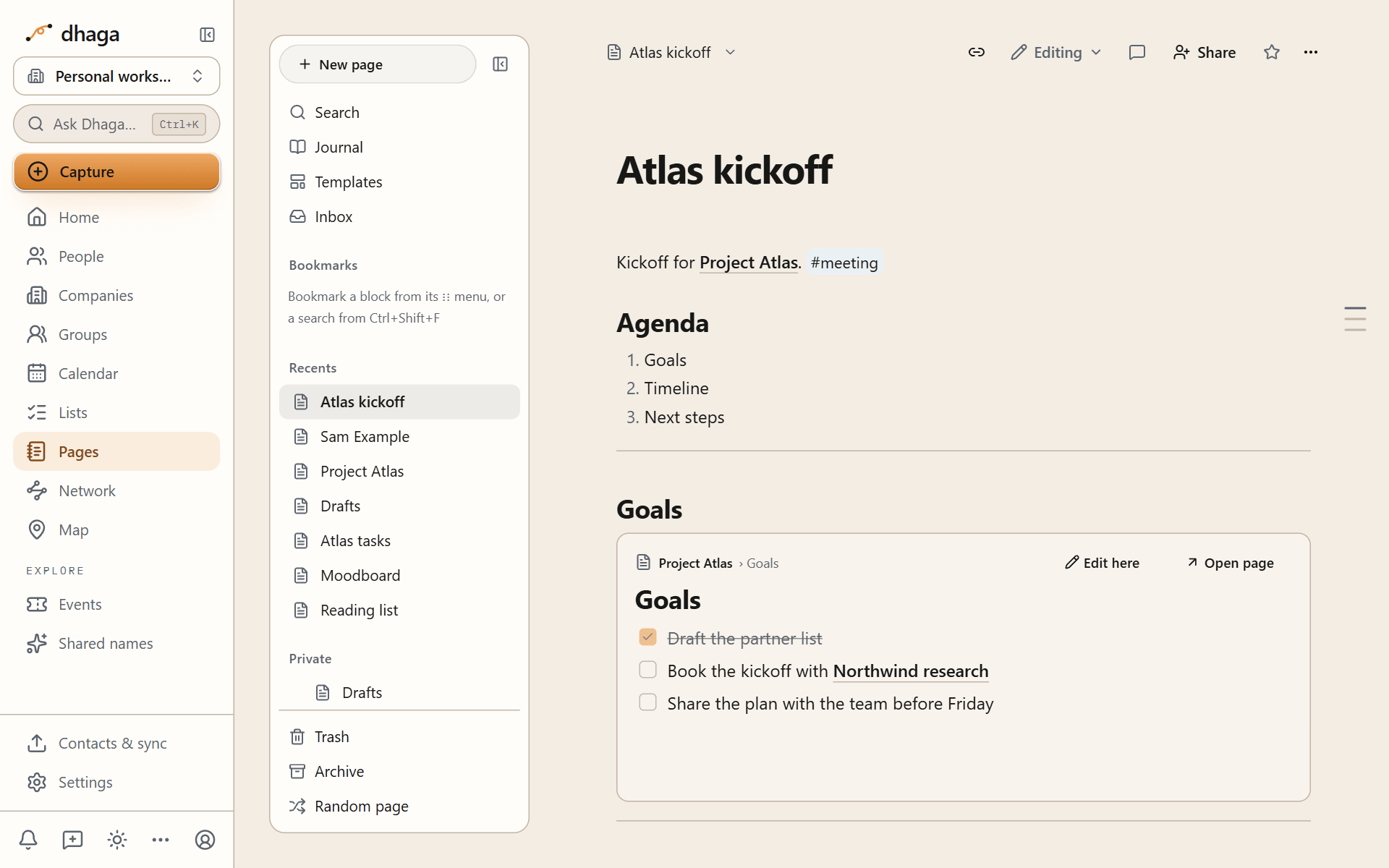The width and height of the screenshot is (1389, 868).
Task: Open Archive in pages panel
Action: click(399, 771)
